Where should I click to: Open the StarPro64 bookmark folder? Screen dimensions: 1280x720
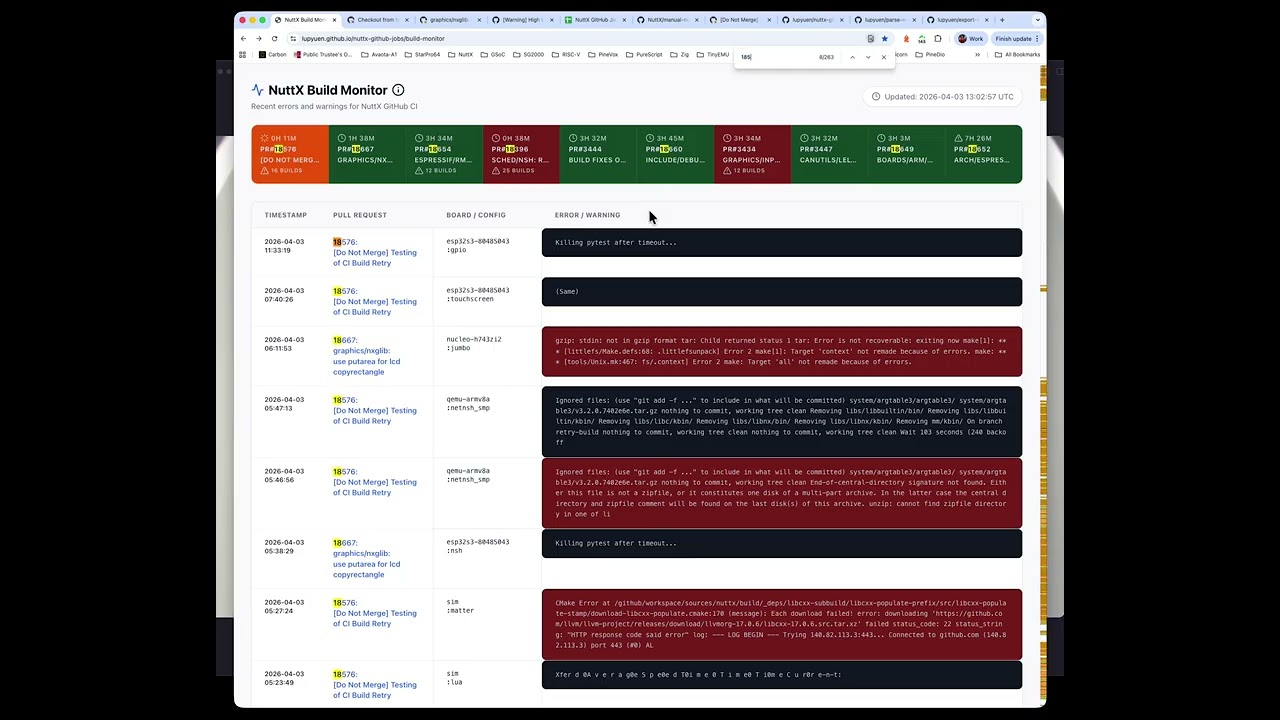coord(422,55)
